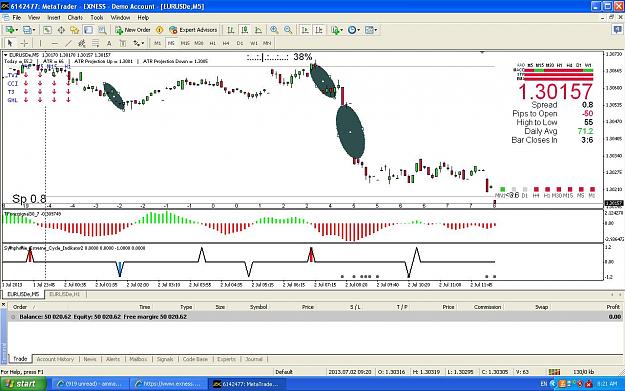Open the New Chart toolbar icon
This screenshot has width=625, height=391.
9,30
